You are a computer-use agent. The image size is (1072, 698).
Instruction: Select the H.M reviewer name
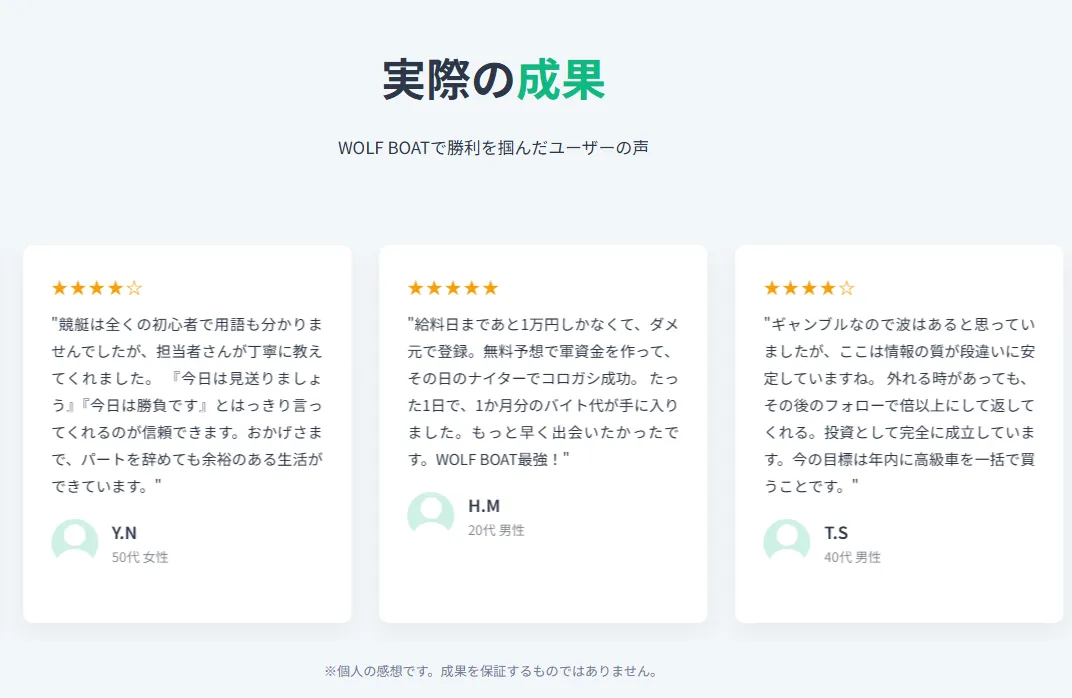[484, 505]
